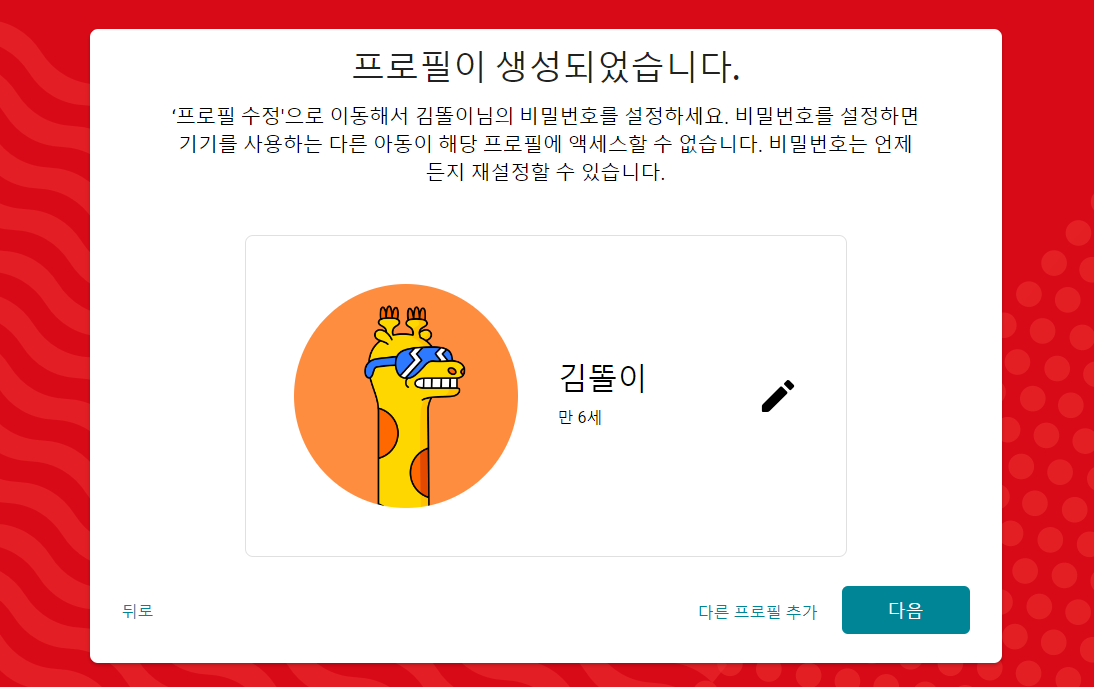Click the giraffe's blue sunglasses
Screen dimensions: 1094x687
410,362
